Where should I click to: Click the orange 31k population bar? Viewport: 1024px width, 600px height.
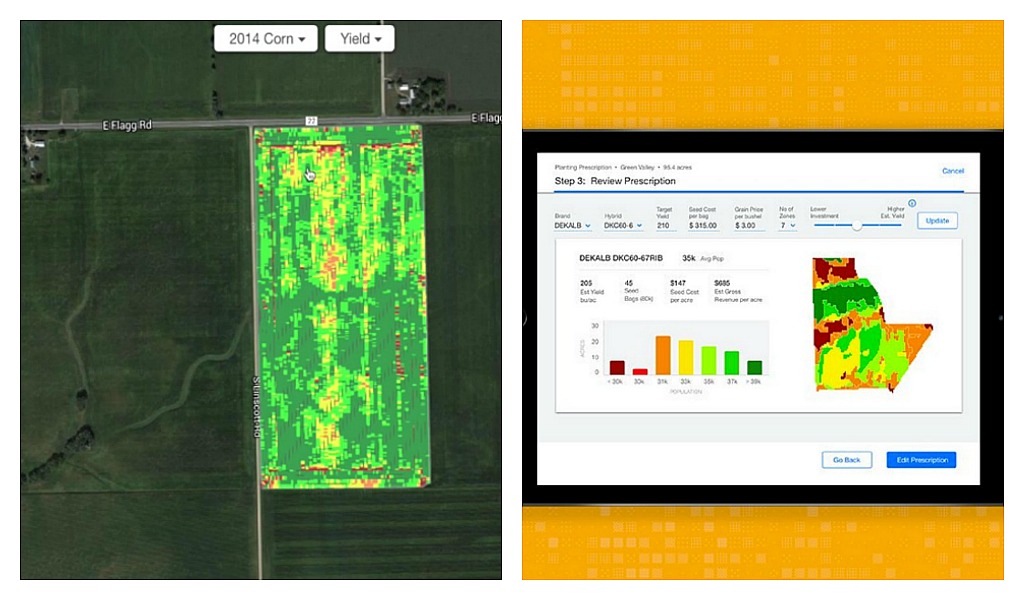tap(662, 355)
